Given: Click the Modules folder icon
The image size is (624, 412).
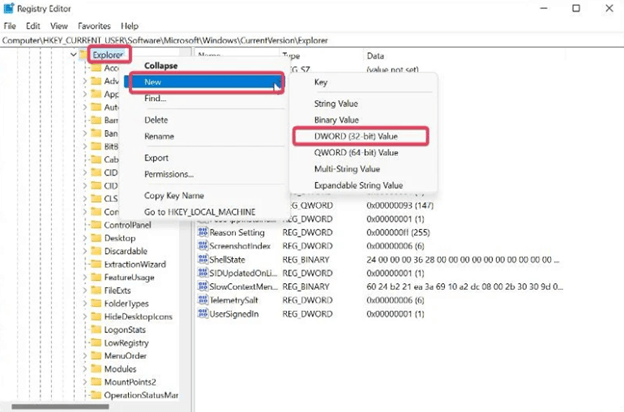Looking at the screenshot, I should coord(96,369).
